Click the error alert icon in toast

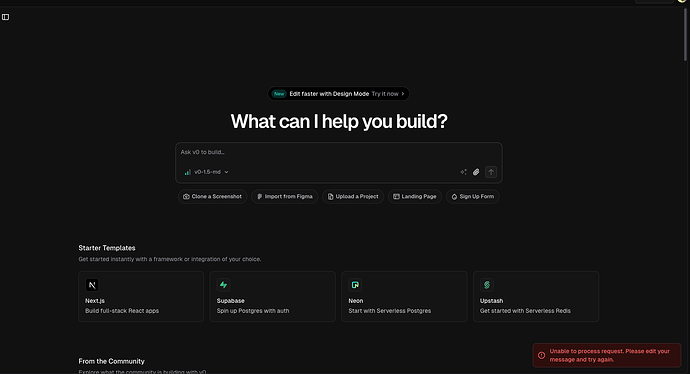click(x=541, y=356)
